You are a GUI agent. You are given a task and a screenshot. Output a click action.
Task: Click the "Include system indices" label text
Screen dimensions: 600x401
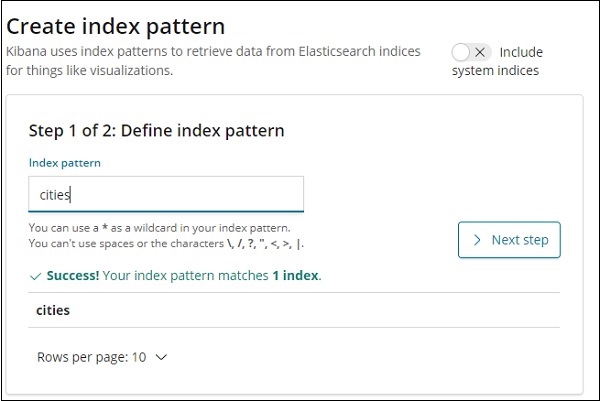(520, 52)
